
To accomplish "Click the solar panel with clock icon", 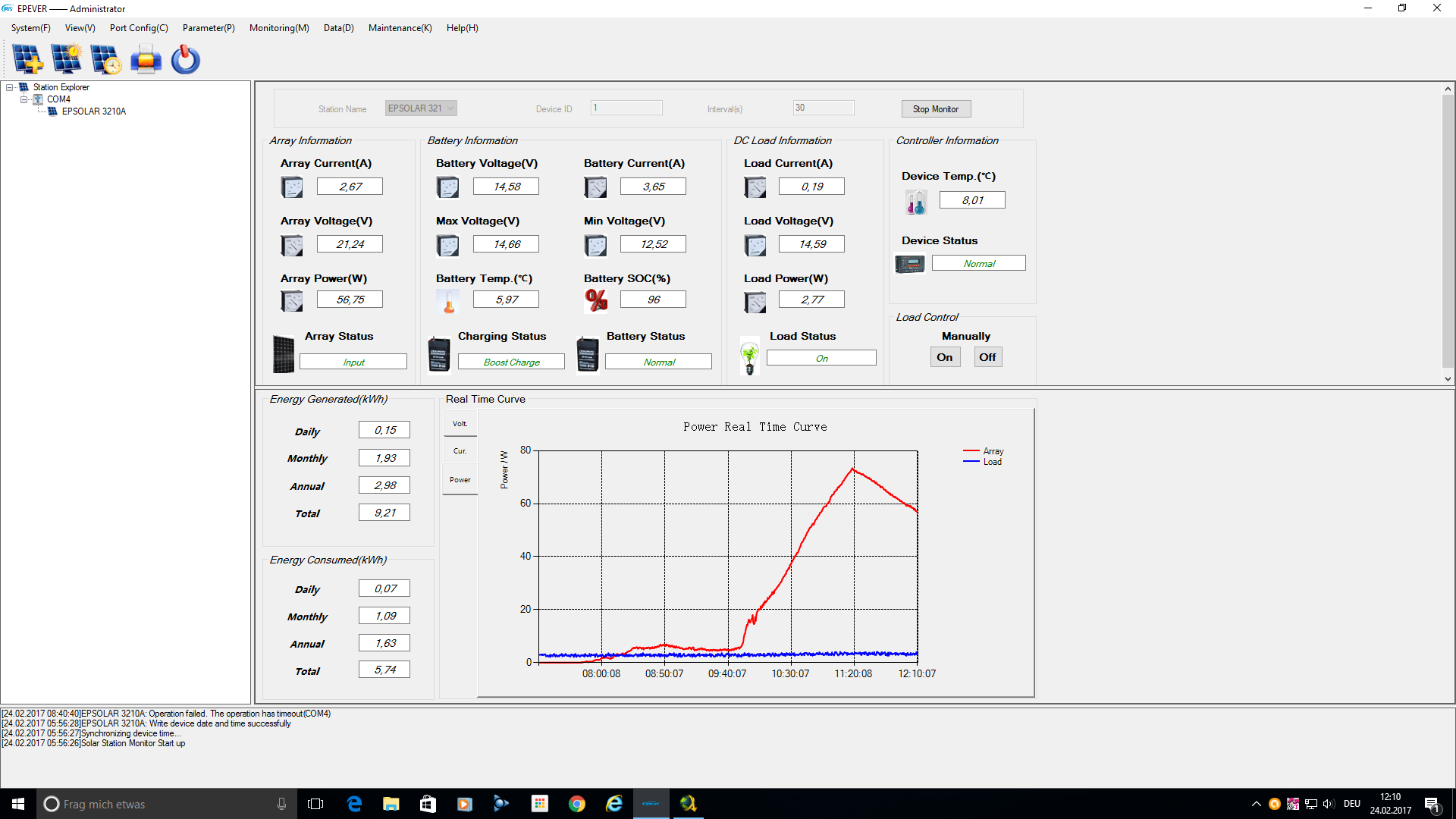I will pos(106,59).
